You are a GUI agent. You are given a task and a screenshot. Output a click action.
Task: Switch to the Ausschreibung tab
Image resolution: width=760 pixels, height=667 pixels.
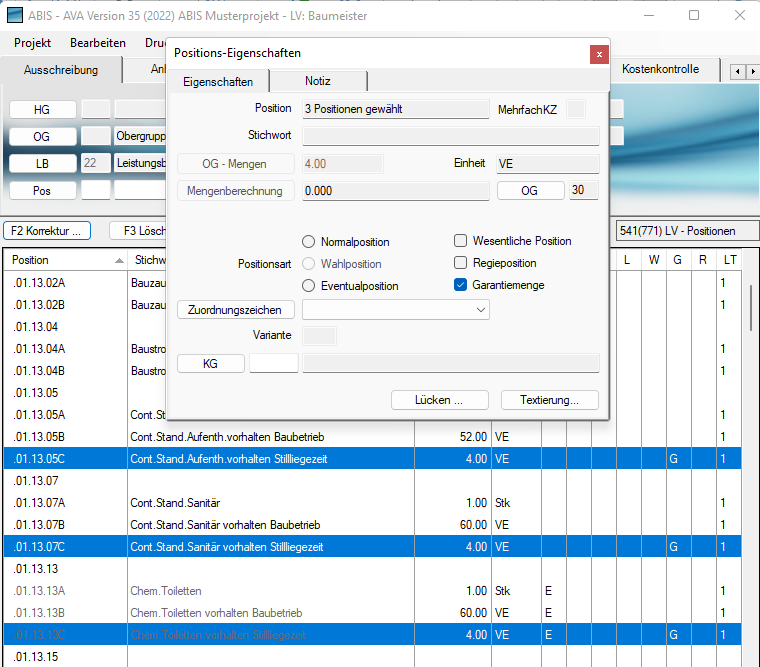(x=61, y=70)
